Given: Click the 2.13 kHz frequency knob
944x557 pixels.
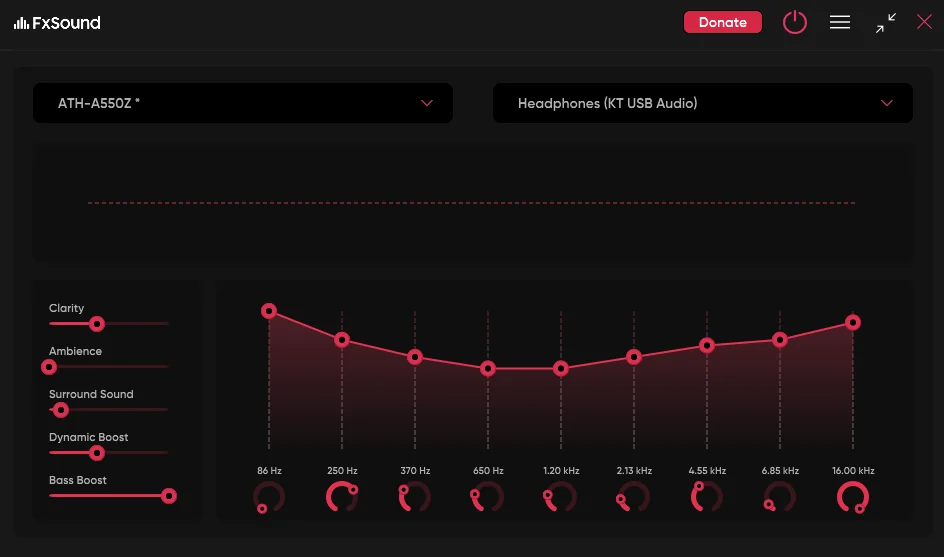Looking at the screenshot, I should coord(633,497).
